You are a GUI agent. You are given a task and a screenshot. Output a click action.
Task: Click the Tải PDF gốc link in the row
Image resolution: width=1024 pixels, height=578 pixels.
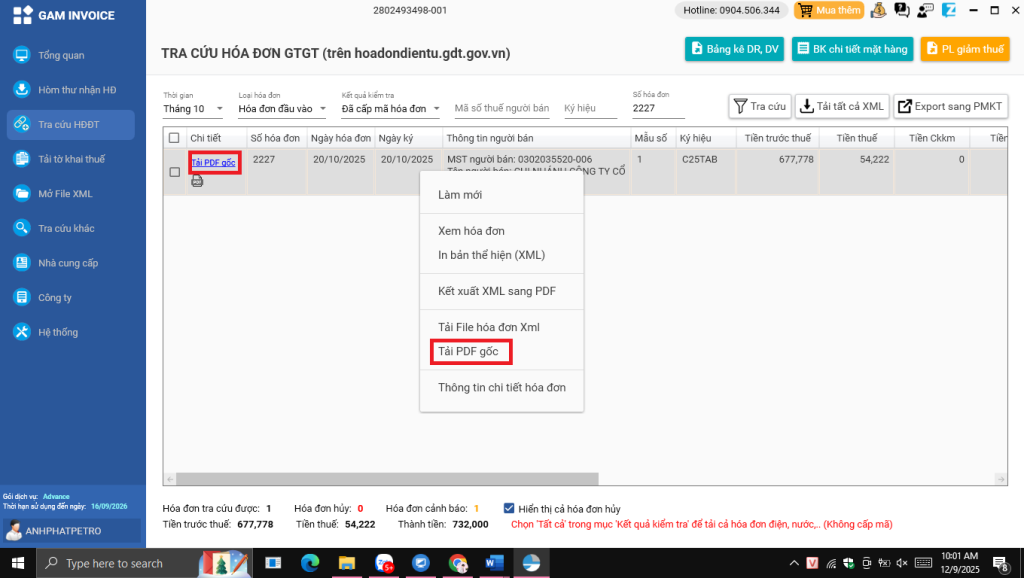213,162
